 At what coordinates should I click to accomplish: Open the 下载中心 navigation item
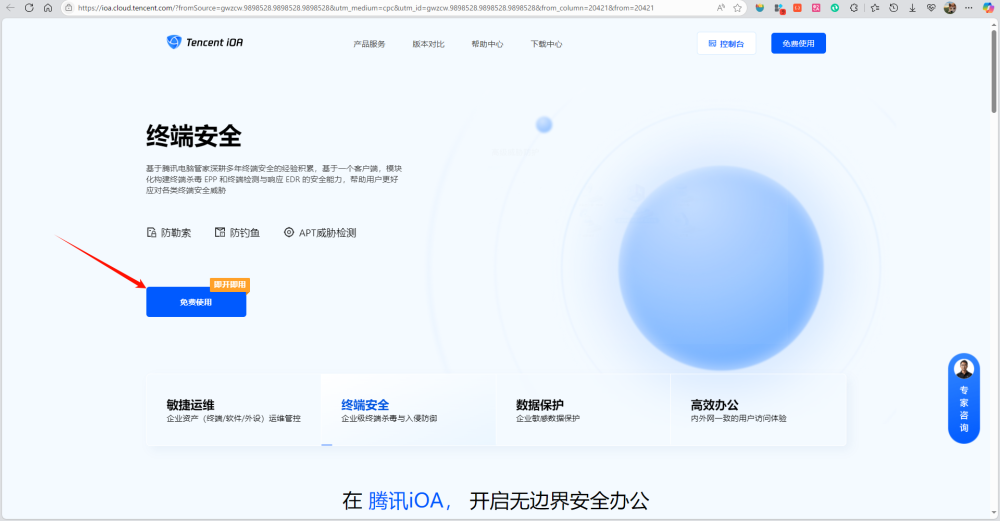point(547,44)
